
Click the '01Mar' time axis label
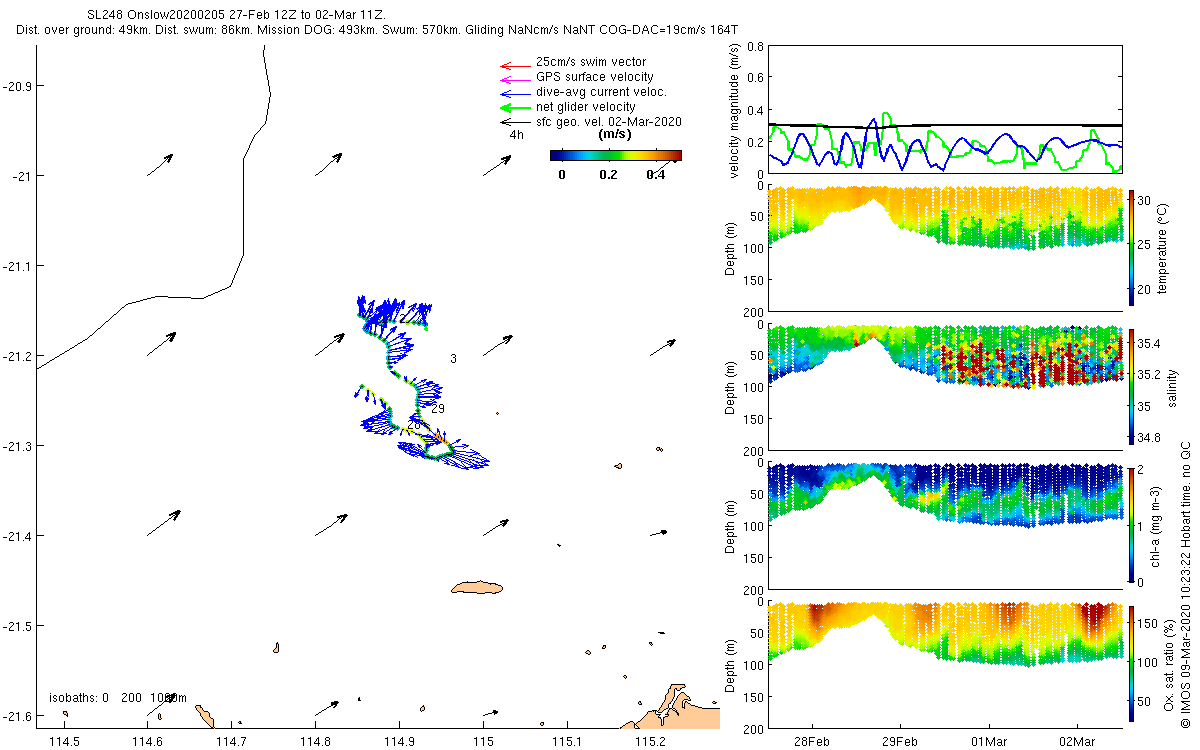pos(988,740)
